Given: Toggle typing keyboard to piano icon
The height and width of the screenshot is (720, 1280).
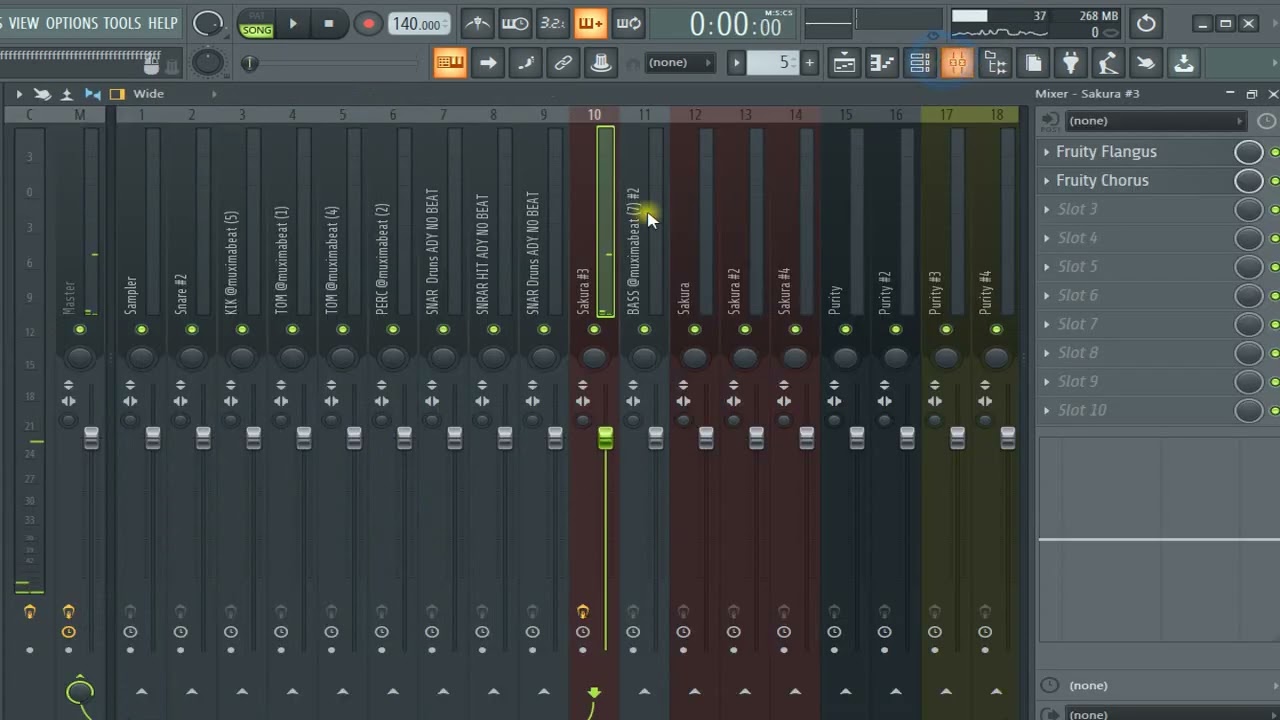Looking at the screenshot, I should [x=450, y=63].
